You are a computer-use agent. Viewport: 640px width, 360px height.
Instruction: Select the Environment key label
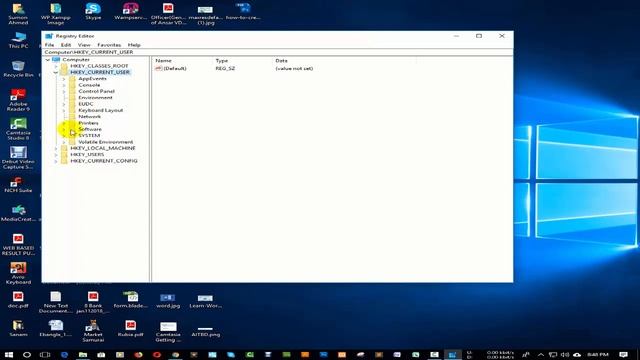(x=96, y=98)
